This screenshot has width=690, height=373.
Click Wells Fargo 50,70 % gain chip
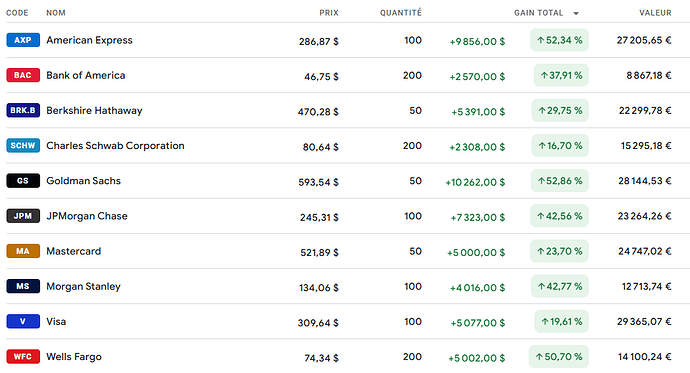pyautogui.click(x=558, y=357)
